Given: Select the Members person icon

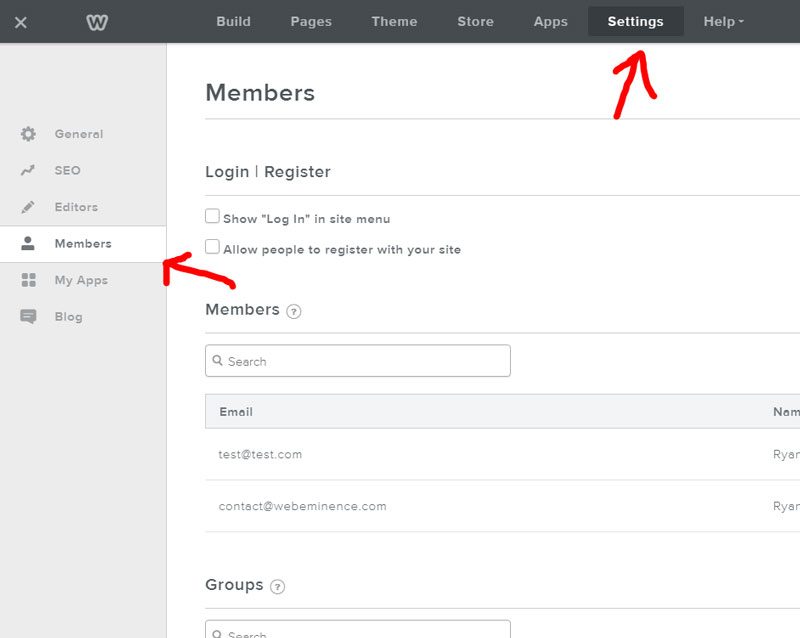Looking at the screenshot, I should [29, 243].
